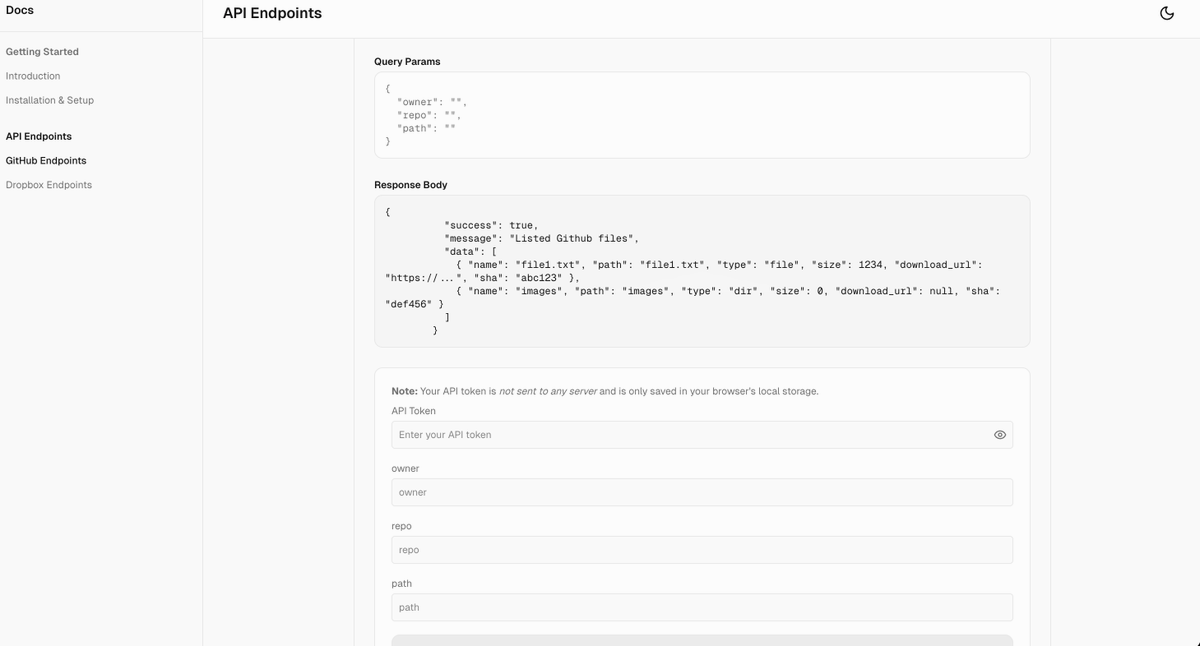Focus the path input field
The image size is (1200, 646).
coord(702,607)
